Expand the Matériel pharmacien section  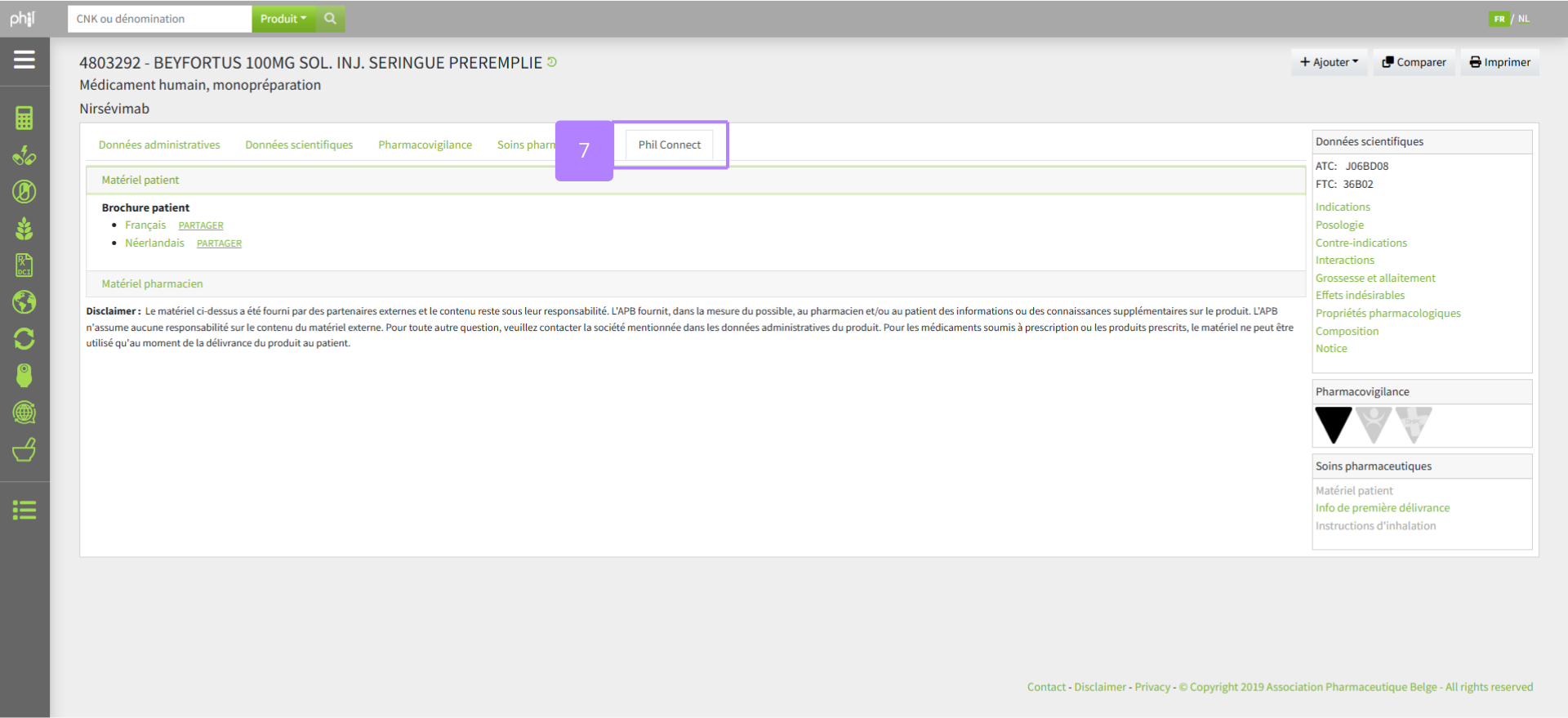pos(696,283)
